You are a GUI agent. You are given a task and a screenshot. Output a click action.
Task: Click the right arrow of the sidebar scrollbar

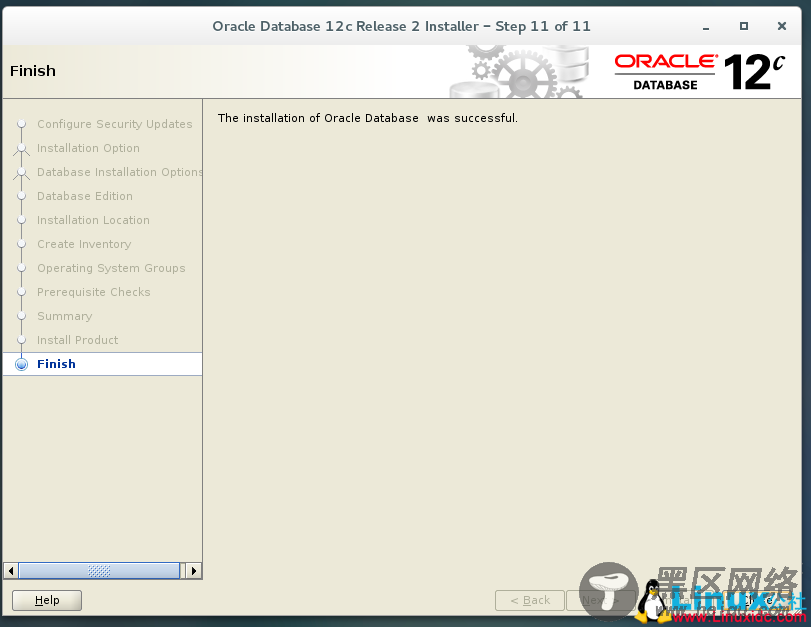(193, 571)
